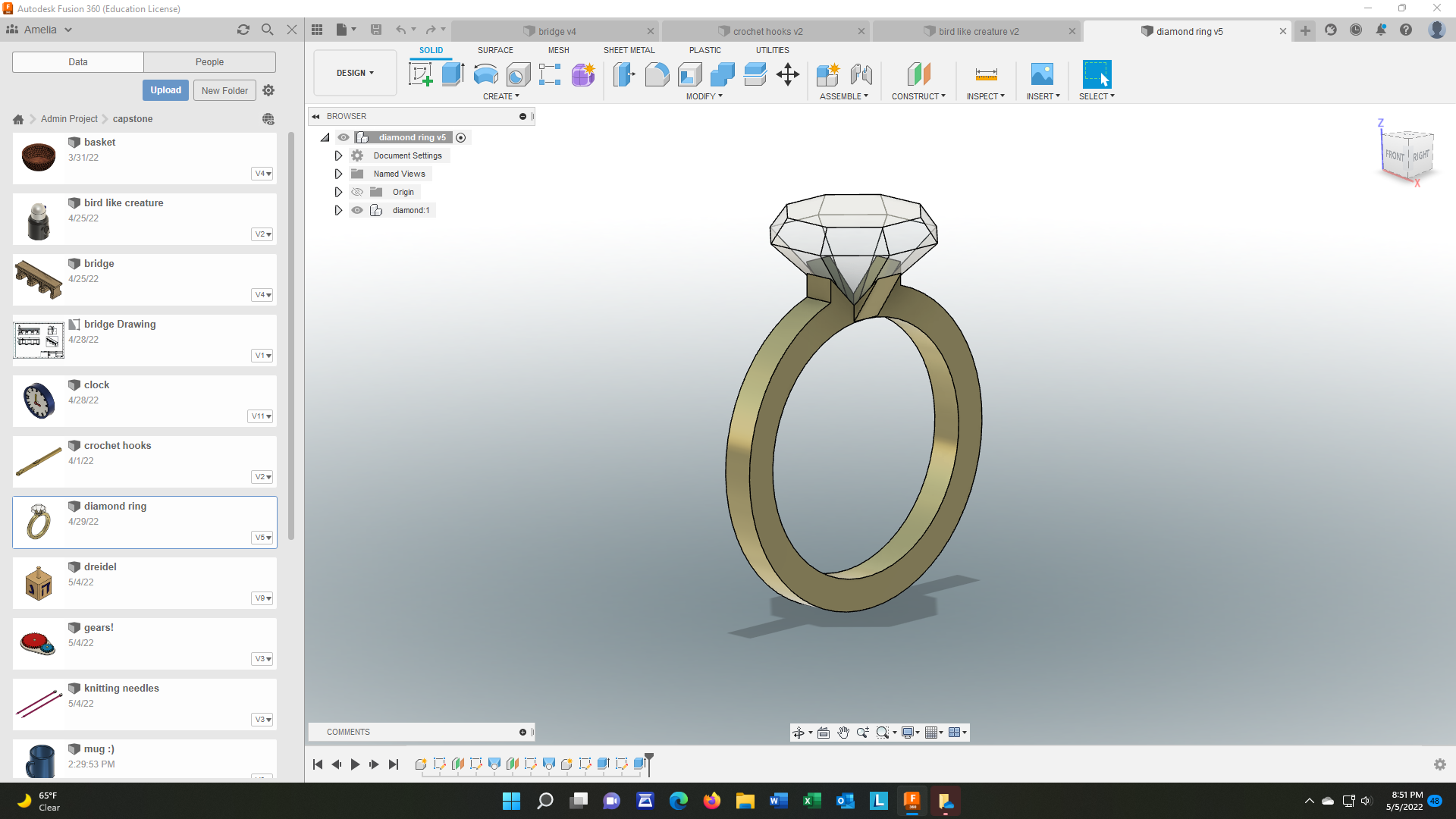The width and height of the screenshot is (1456, 819).
Task: Switch to the Surface toolbar tab
Action: (x=495, y=51)
